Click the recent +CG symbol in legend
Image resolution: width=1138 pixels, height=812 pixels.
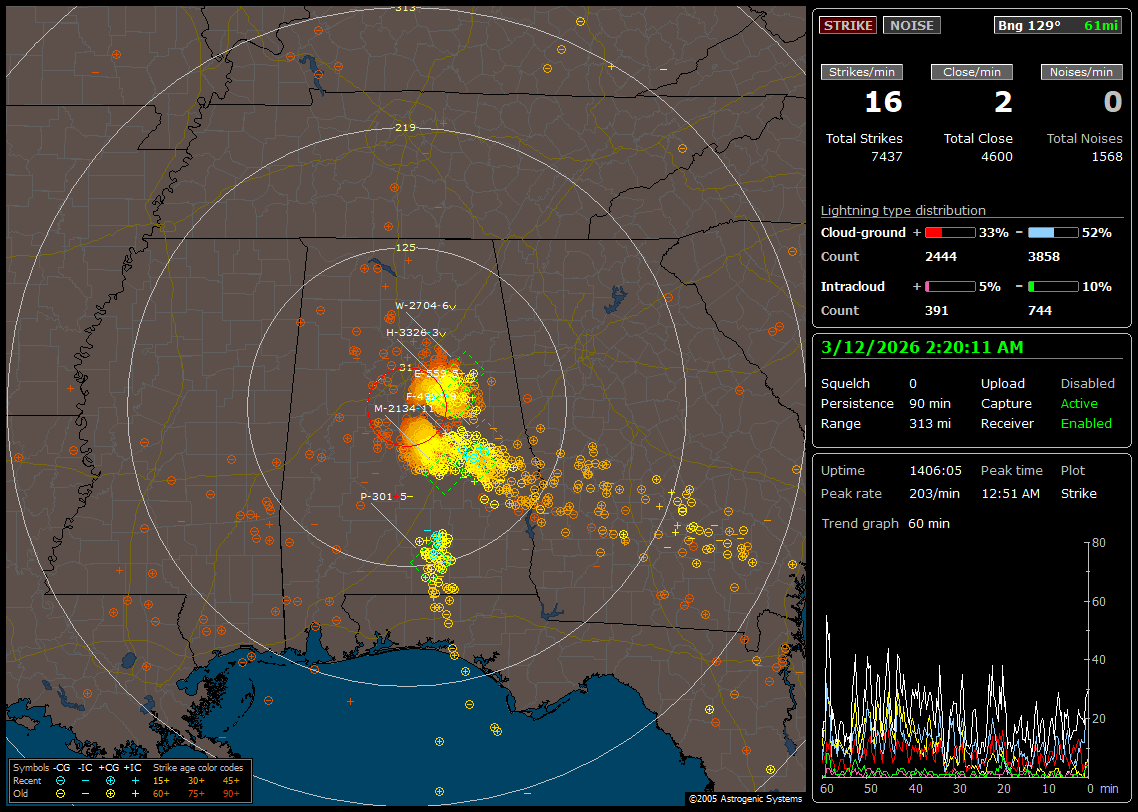click(x=110, y=780)
